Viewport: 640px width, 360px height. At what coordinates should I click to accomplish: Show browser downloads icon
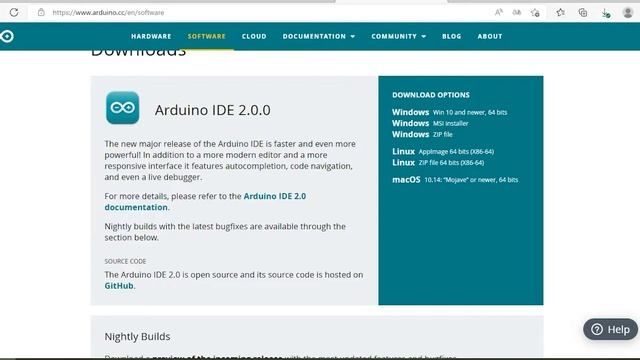click(606, 13)
